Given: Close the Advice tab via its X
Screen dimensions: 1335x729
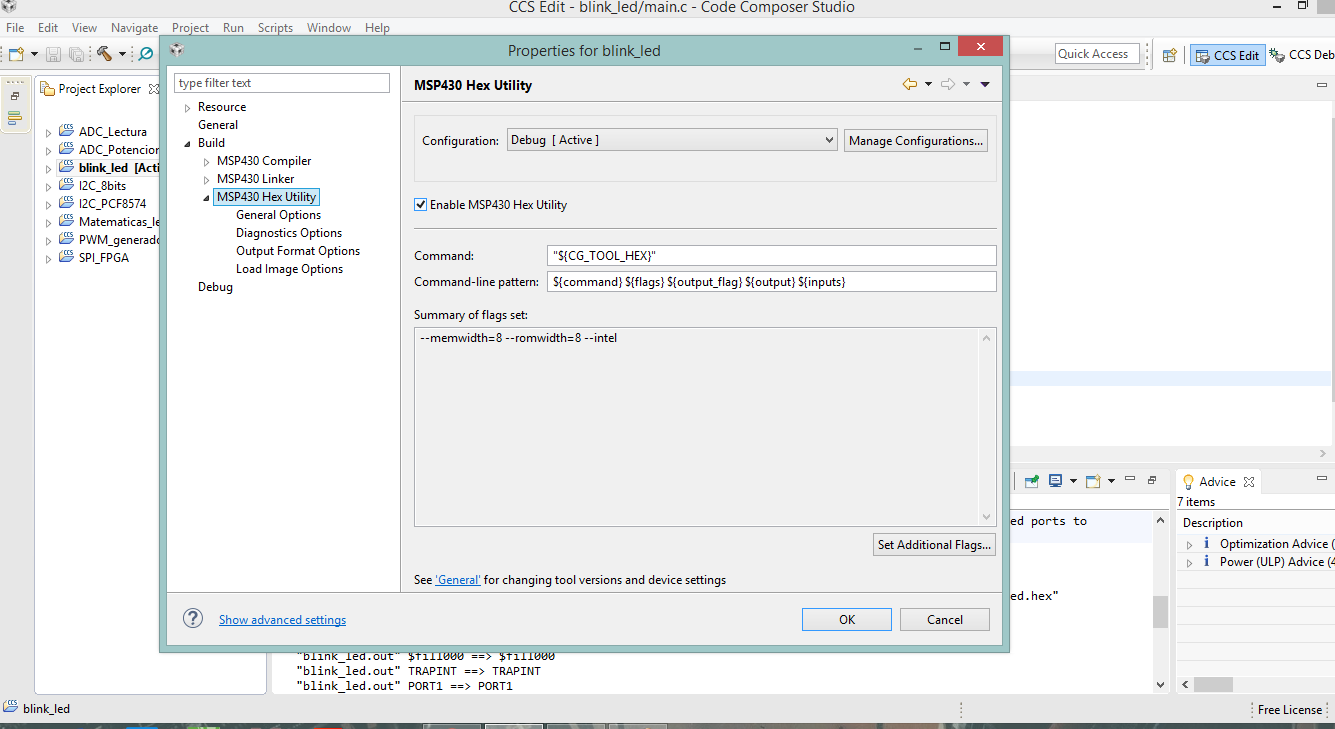Looking at the screenshot, I should pos(1249,482).
